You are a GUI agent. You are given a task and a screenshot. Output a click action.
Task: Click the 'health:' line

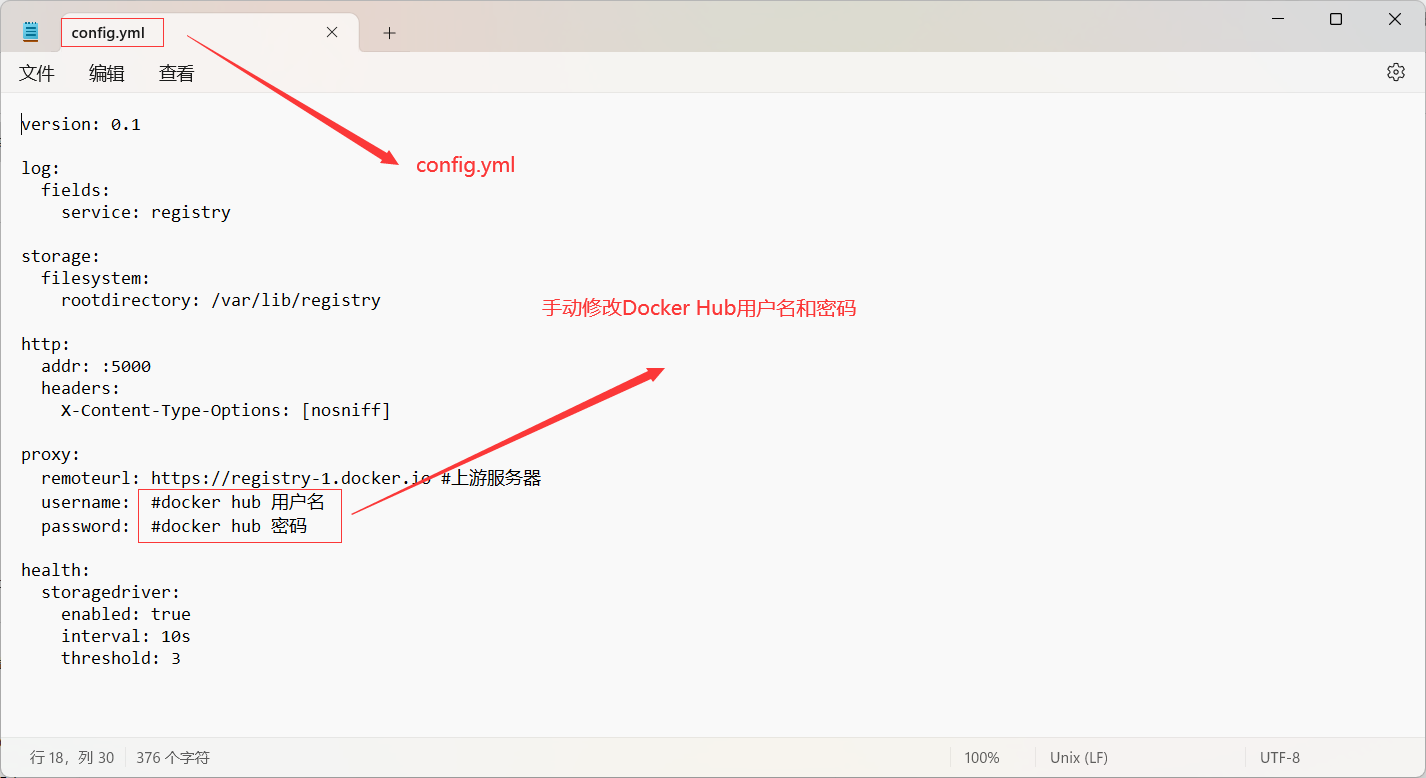click(x=56, y=570)
